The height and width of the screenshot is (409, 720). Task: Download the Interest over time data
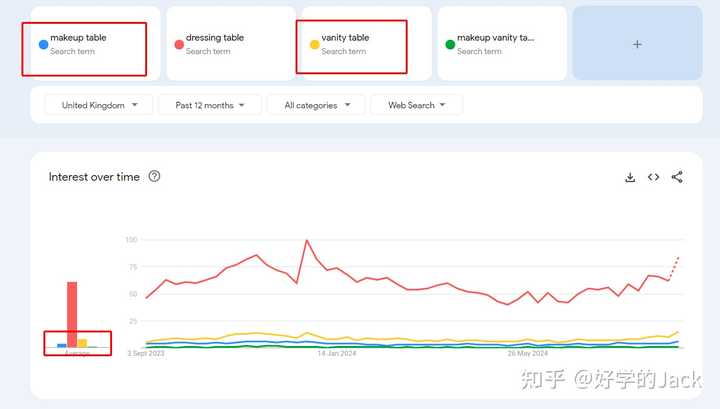coord(630,177)
